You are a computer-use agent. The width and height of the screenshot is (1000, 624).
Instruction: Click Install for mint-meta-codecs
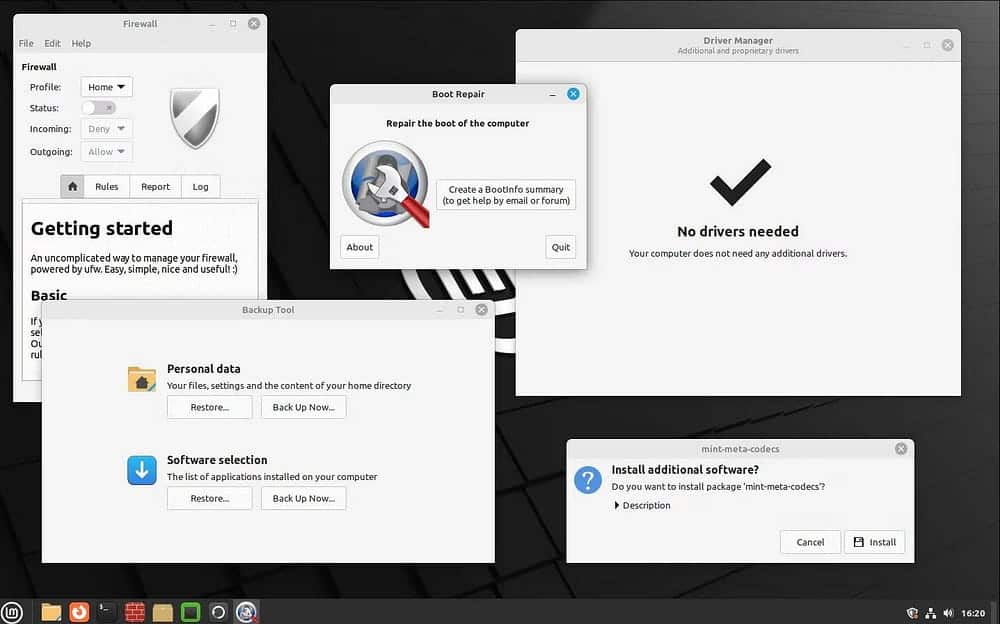(874, 542)
